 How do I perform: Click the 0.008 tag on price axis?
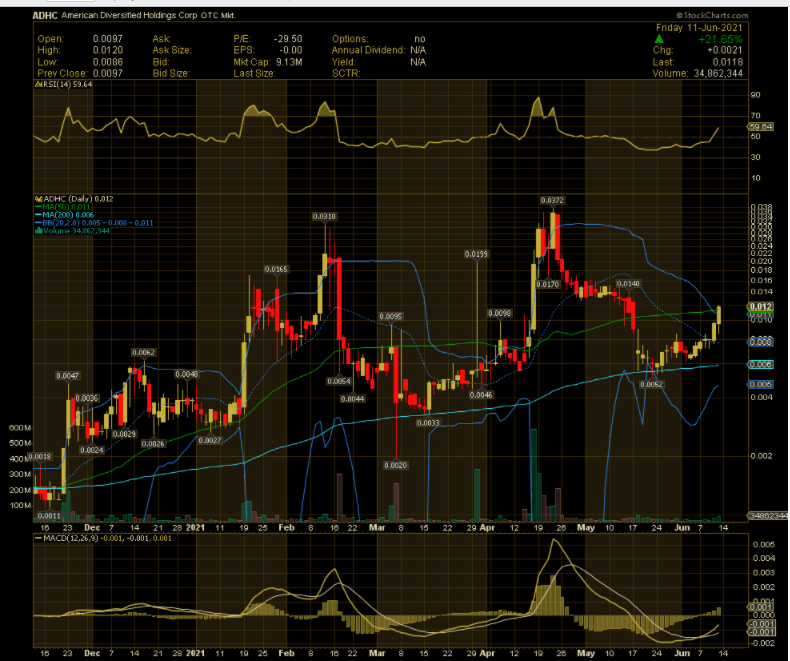coord(760,342)
